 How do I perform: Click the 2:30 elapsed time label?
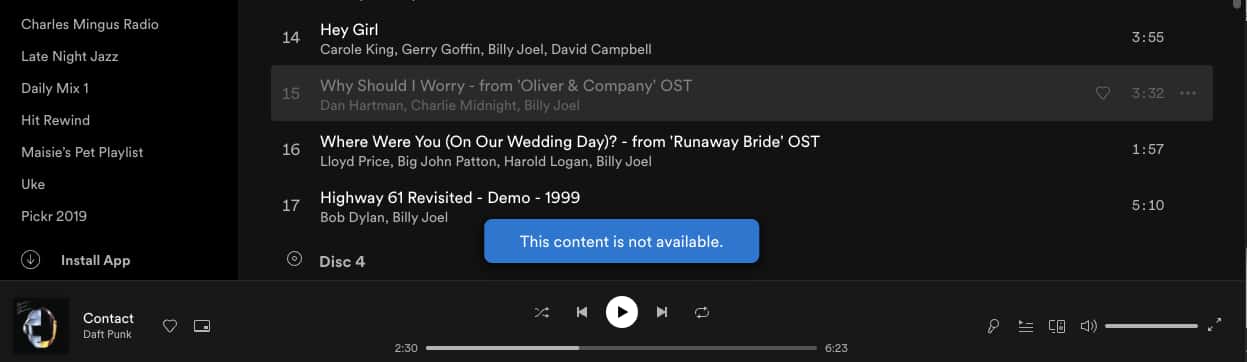click(x=406, y=348)
